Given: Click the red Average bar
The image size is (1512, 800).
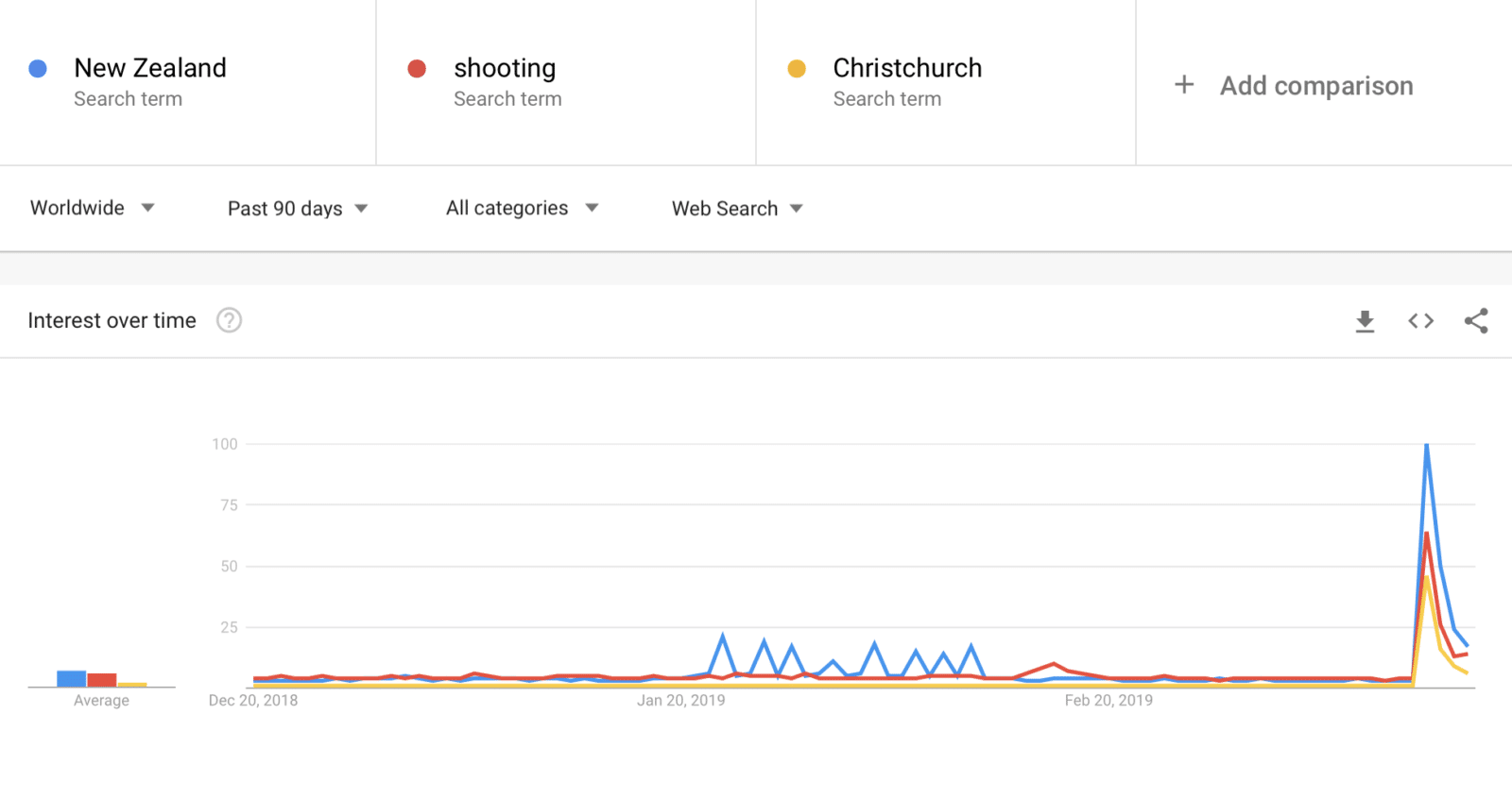Looking at the screenshot, I should (x=101, y=680).
